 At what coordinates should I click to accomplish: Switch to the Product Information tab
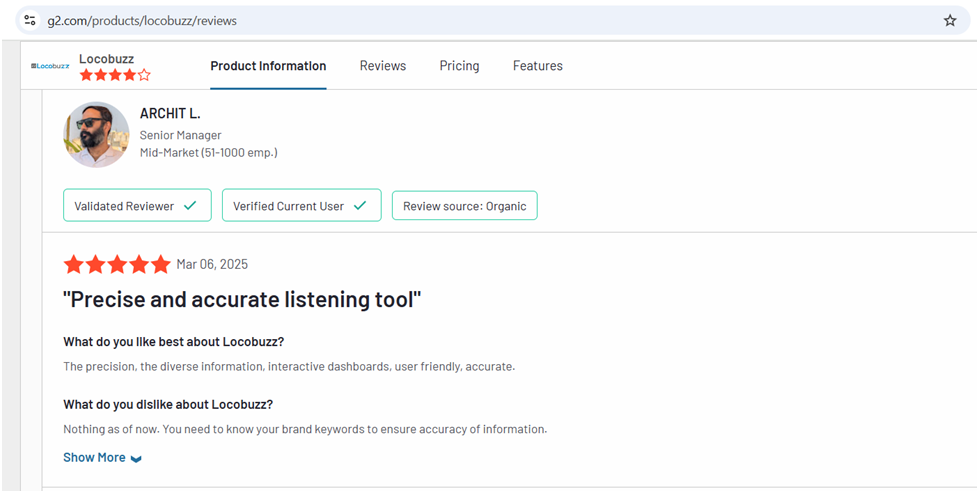(x=268, y=66)
